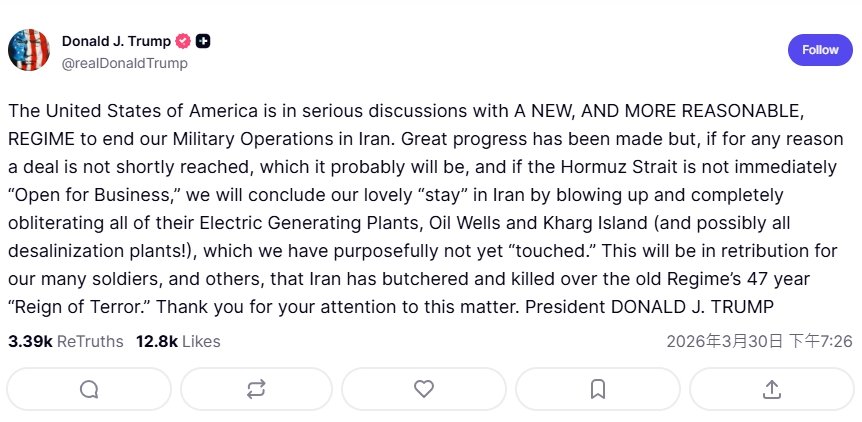Screen dimensions: 862x422
Task: Open the share upload icon
Action: (771, 389)
